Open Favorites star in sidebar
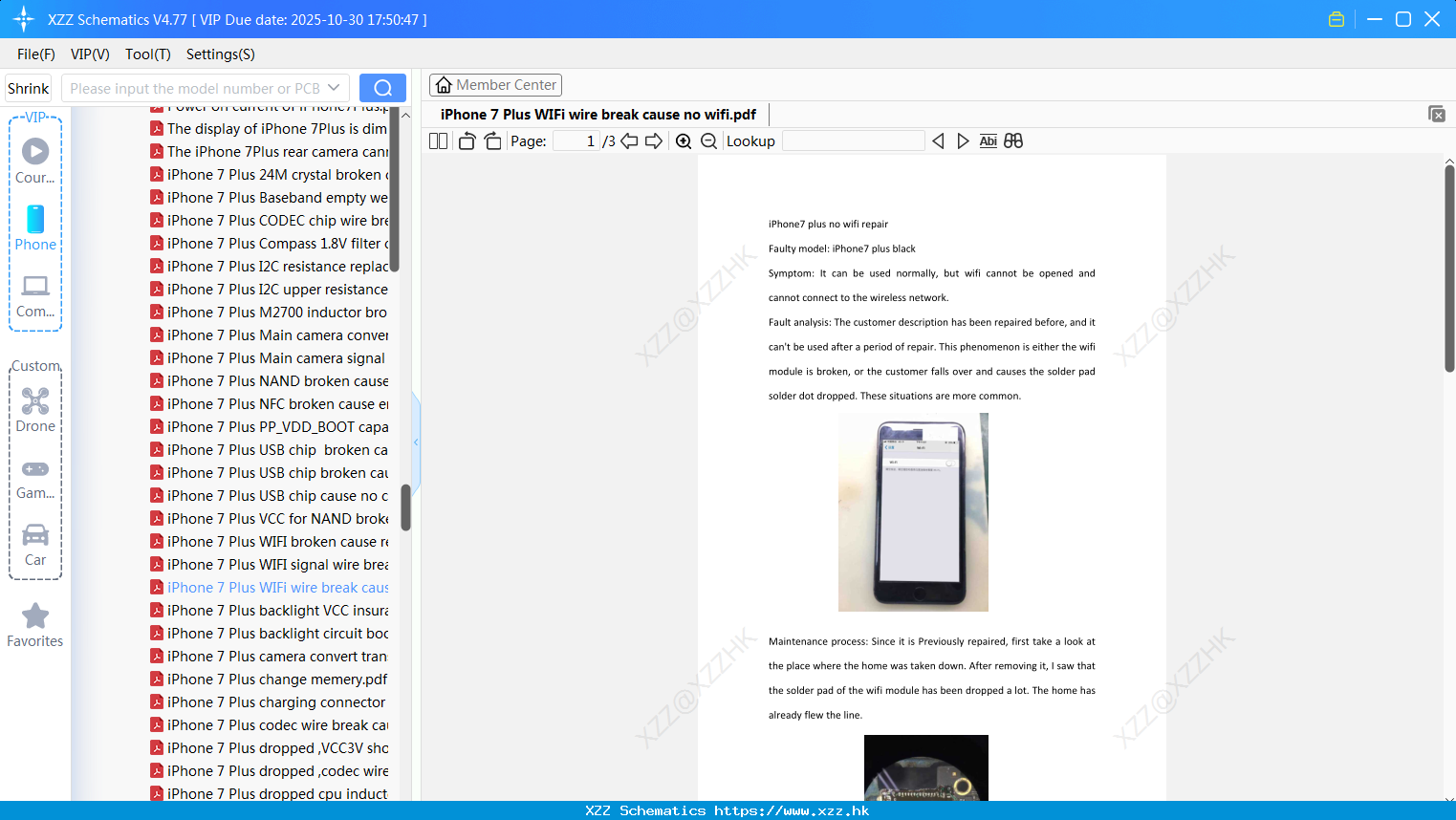 click(x=35, y=625)
